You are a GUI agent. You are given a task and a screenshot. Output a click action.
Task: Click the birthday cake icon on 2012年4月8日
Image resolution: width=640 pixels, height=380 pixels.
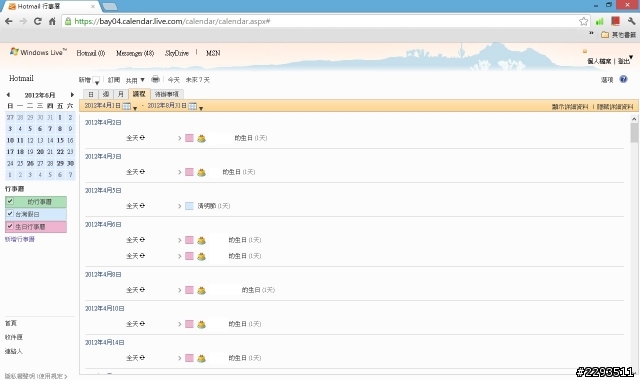coord(201,290)
